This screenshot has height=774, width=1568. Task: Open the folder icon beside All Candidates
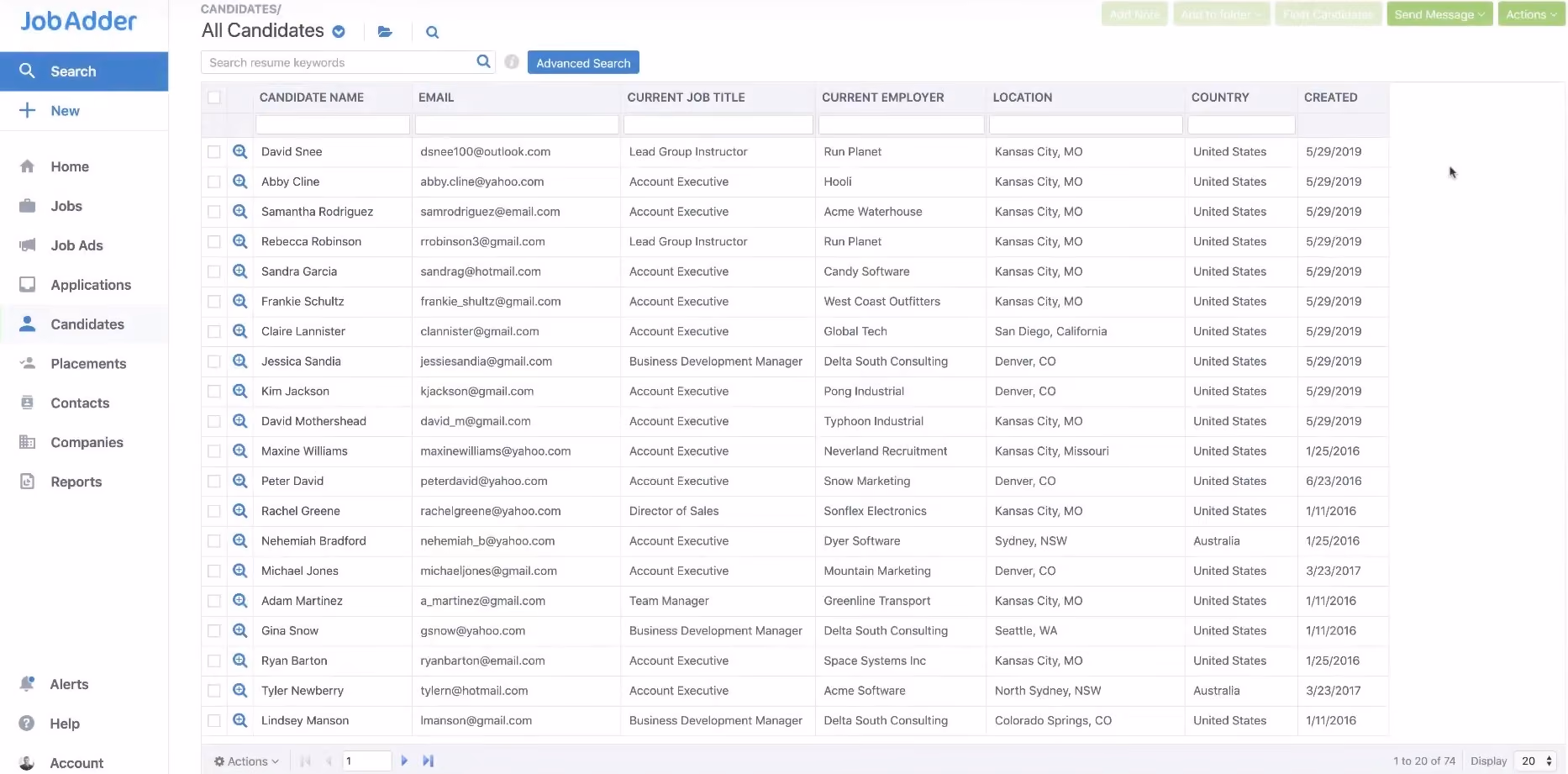[x=385, y=32]
